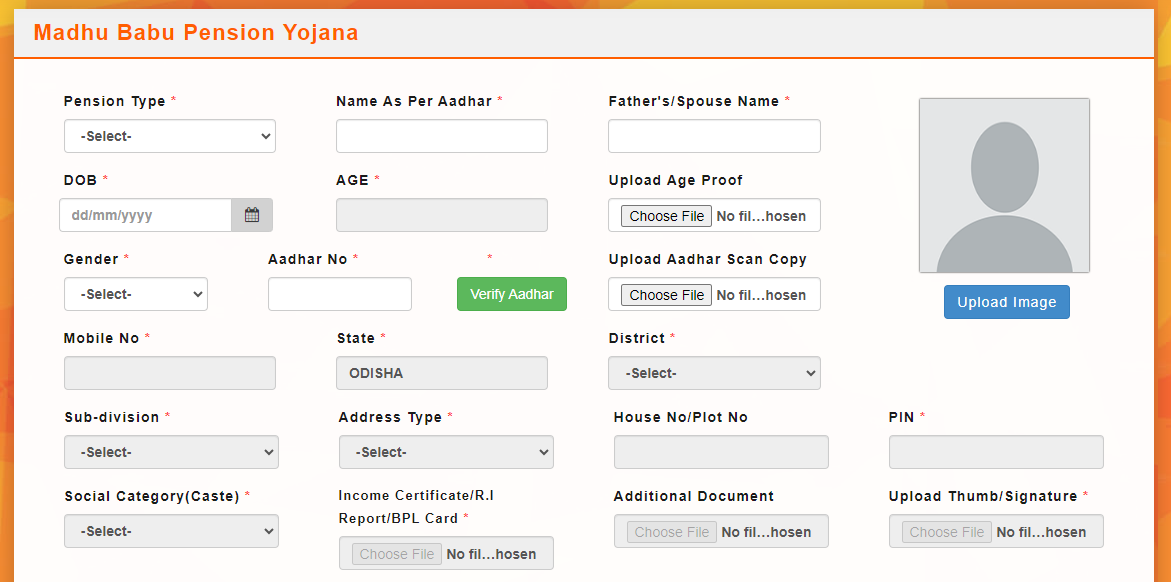The width and height of the screenshot is (1171, 582).
Task: Choose File for Income Certificate/BPL Card
Action: pos(397,554)
